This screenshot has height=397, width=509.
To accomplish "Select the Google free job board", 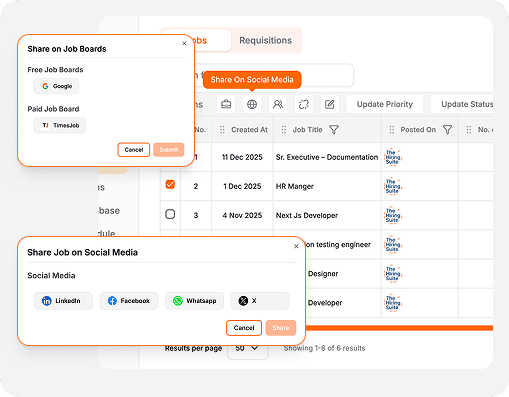I will [x=56, y=86].
